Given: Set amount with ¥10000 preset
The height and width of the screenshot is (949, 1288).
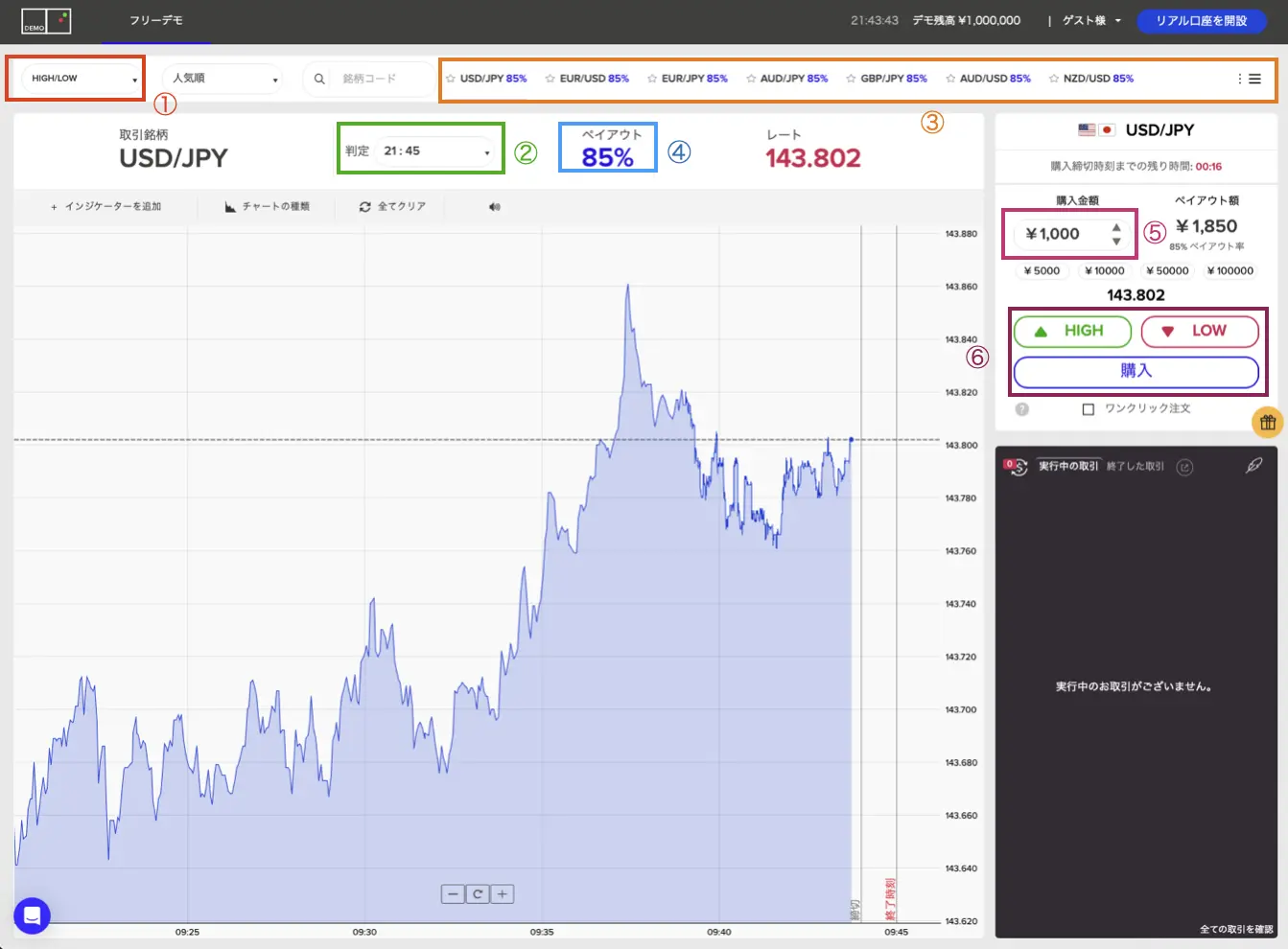Looking at the screenshot, I should [x=1105, y=271].
